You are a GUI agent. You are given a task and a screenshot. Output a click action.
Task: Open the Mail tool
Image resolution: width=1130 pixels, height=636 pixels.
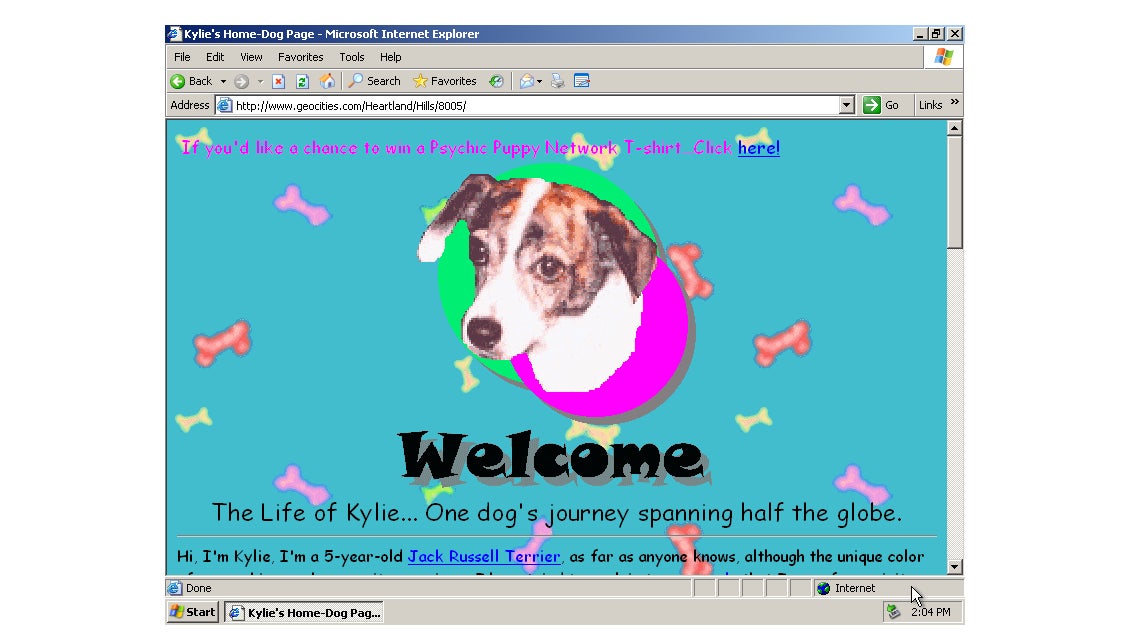[525, 81]
